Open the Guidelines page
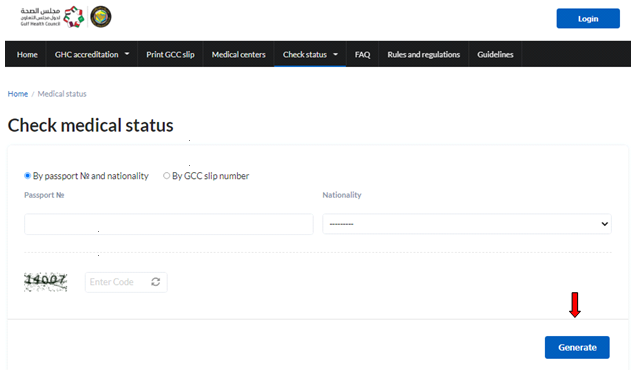This screenshot has width=636, height=370. 495,54
